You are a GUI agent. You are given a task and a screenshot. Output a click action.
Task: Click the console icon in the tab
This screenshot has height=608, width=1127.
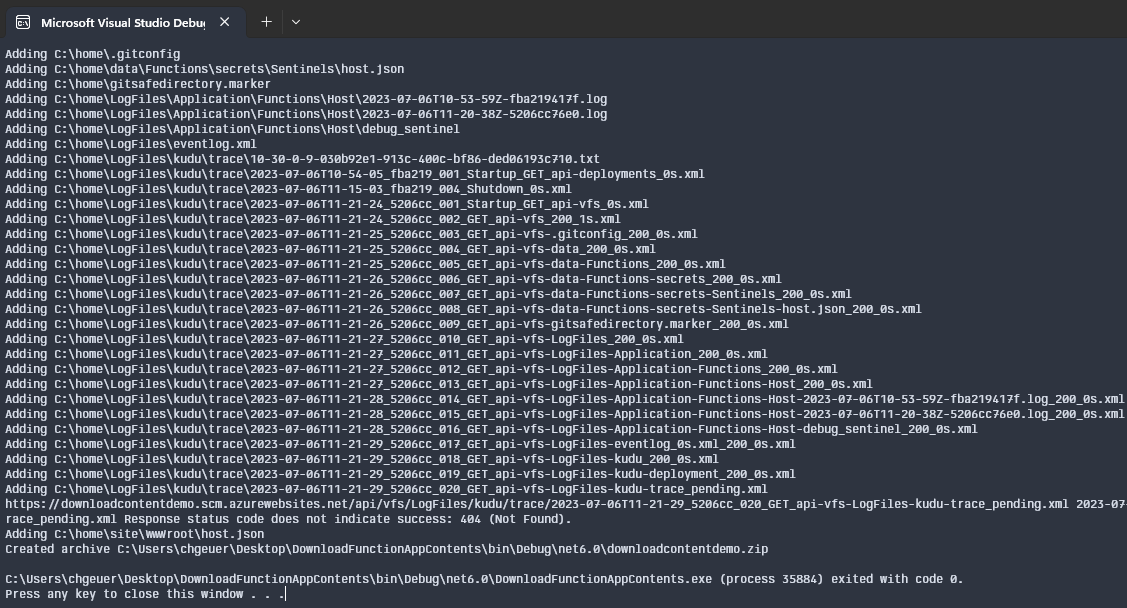pyautogui.click(x=23, y=22)
